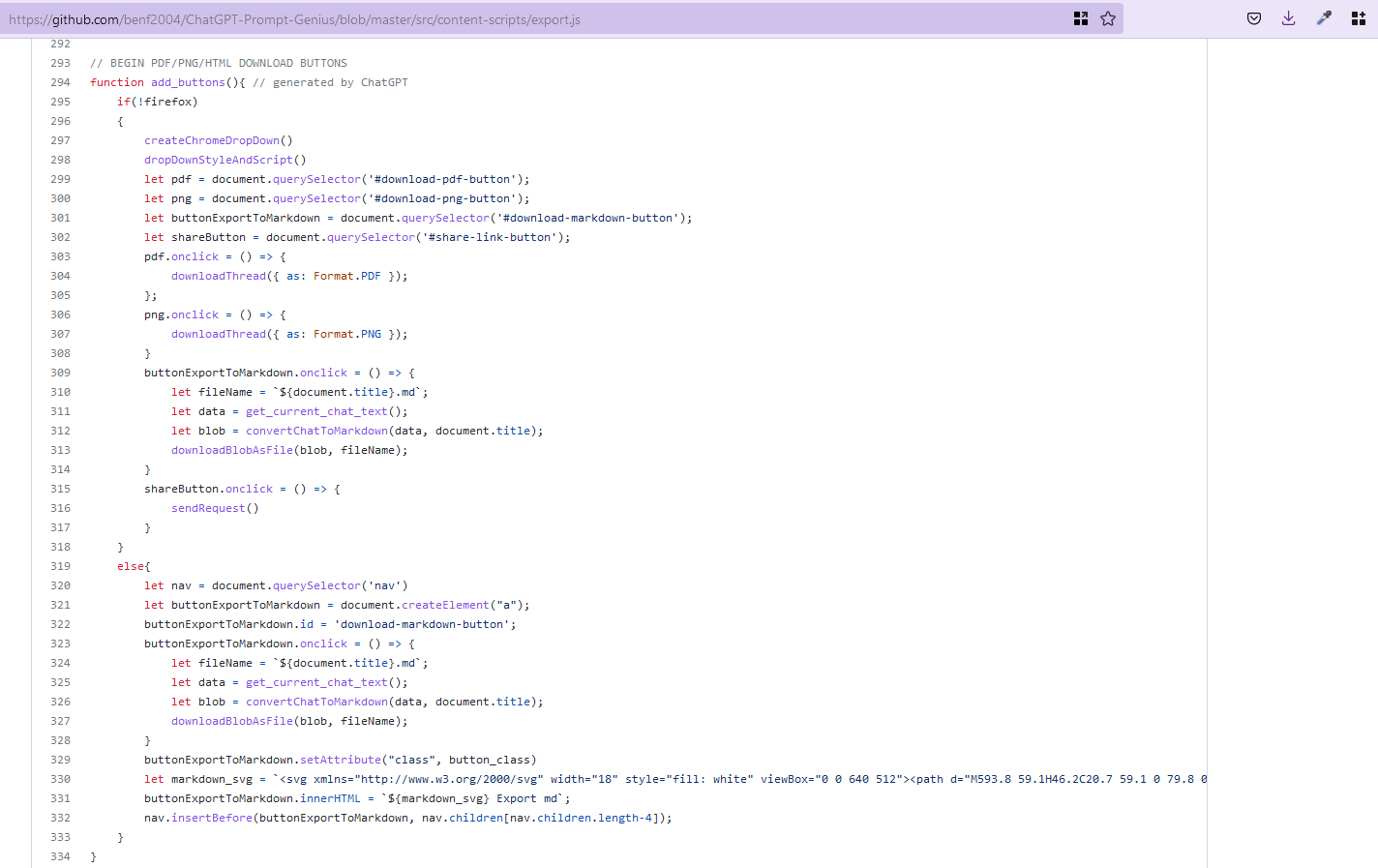The image size is (1378, 868).
Task: Select line number 319 at the else branch
Action: (60, 566)
